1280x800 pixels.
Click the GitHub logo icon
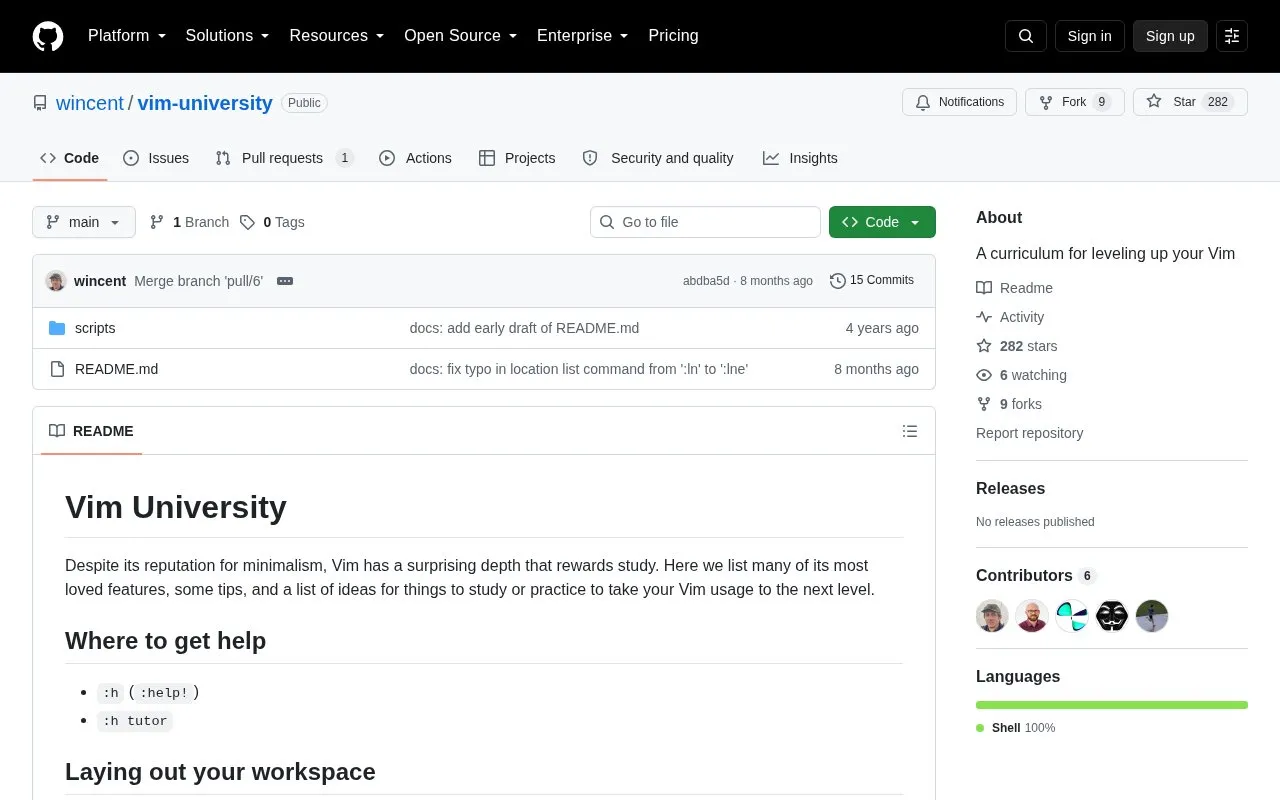point(48,36)
